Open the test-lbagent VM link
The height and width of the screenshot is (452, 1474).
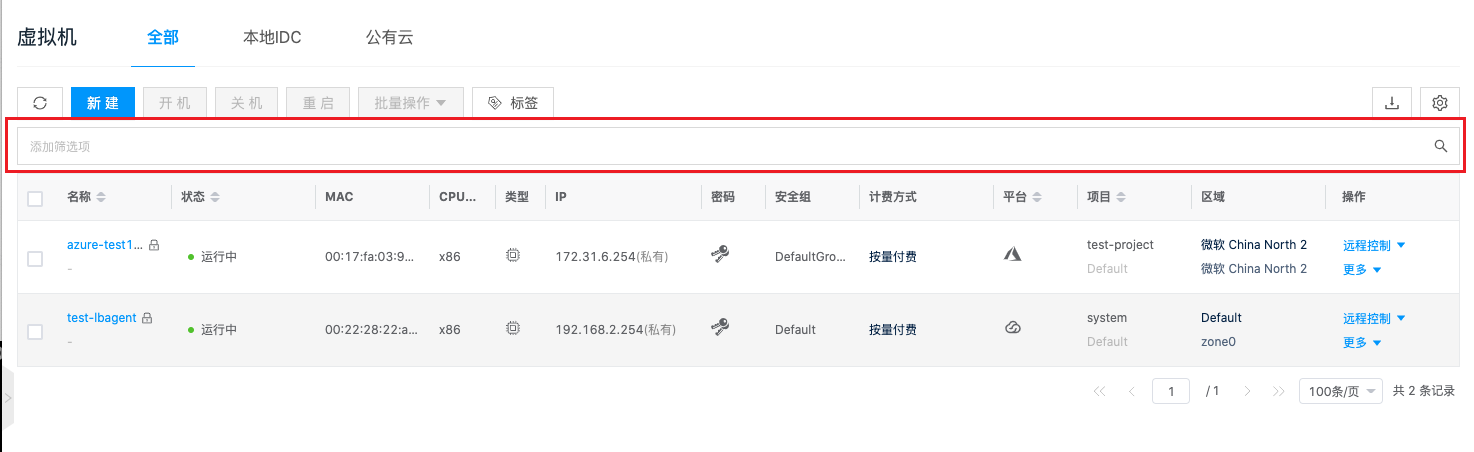pyautogui.click(x=101, y=318)
